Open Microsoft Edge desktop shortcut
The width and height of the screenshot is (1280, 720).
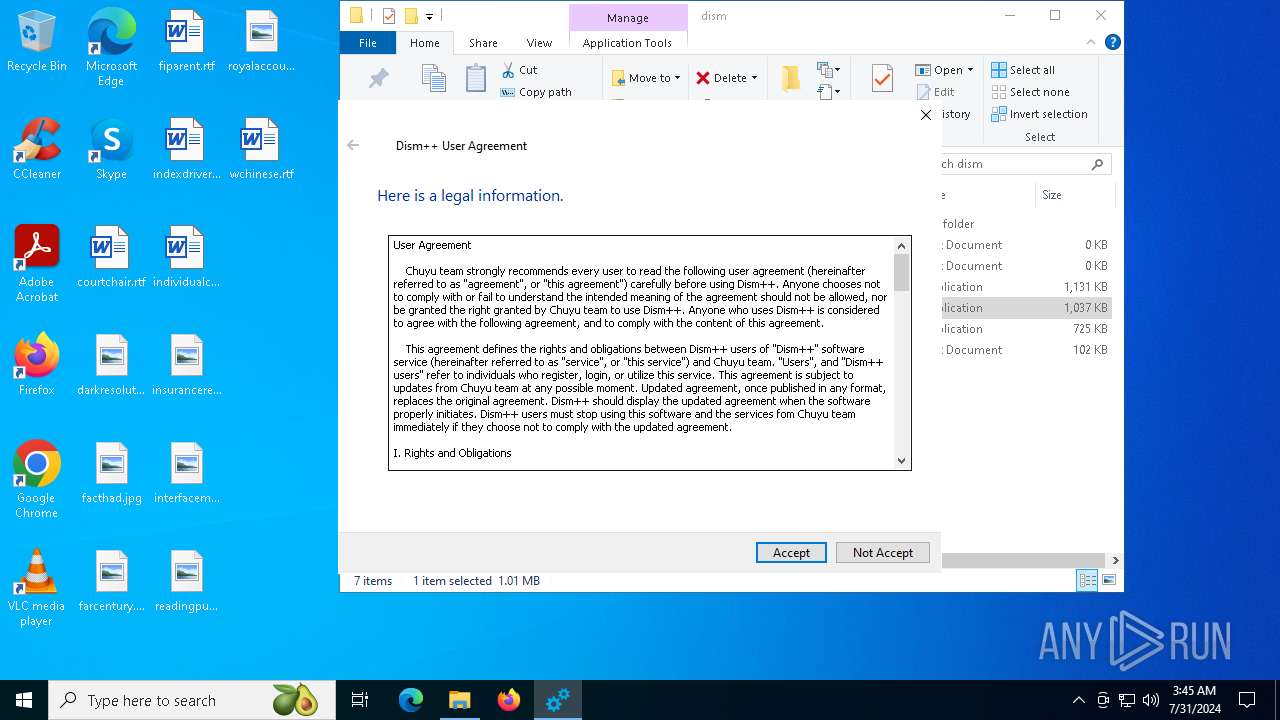111,47
